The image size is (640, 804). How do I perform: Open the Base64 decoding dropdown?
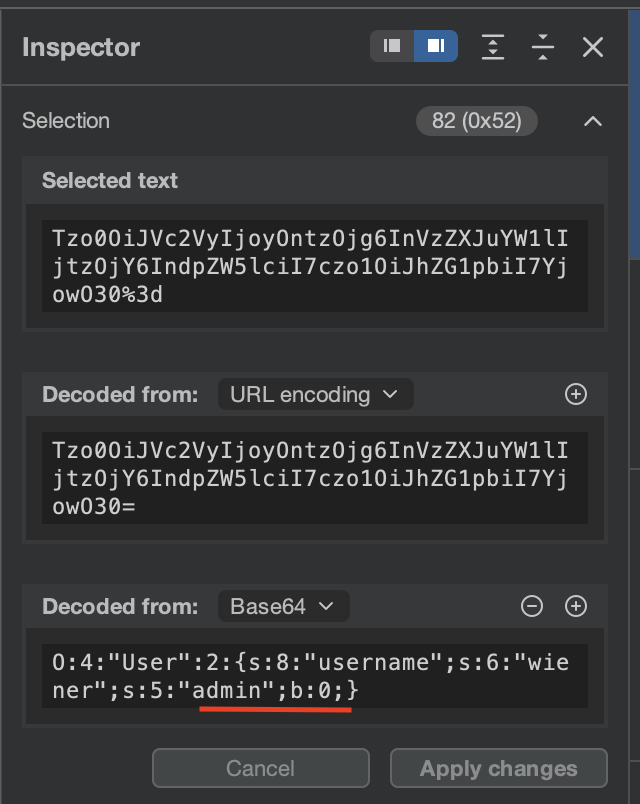tap(283, 606)
